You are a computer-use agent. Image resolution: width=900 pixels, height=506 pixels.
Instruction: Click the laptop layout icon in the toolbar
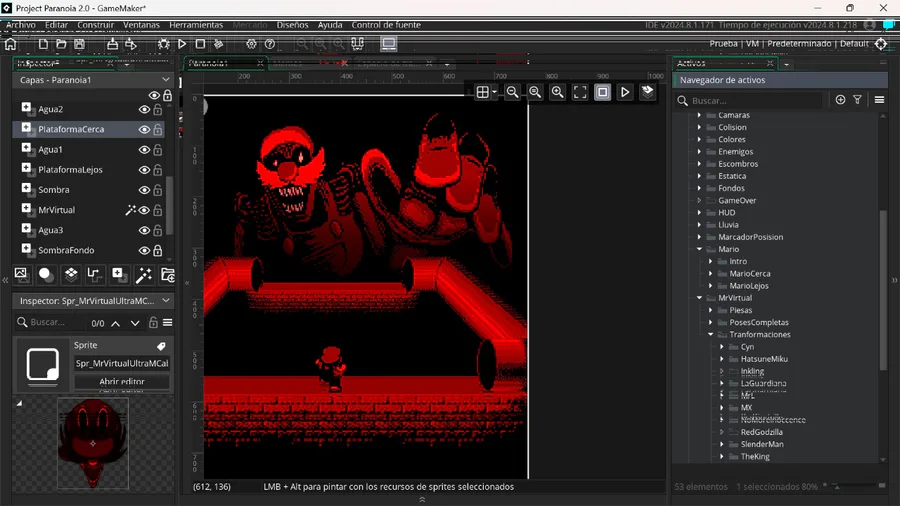click(389, 44)
